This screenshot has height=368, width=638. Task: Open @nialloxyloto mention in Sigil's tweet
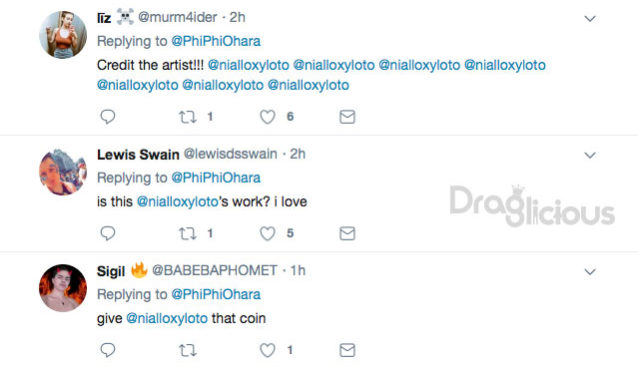pyautogui.click(x=167, y=318)
